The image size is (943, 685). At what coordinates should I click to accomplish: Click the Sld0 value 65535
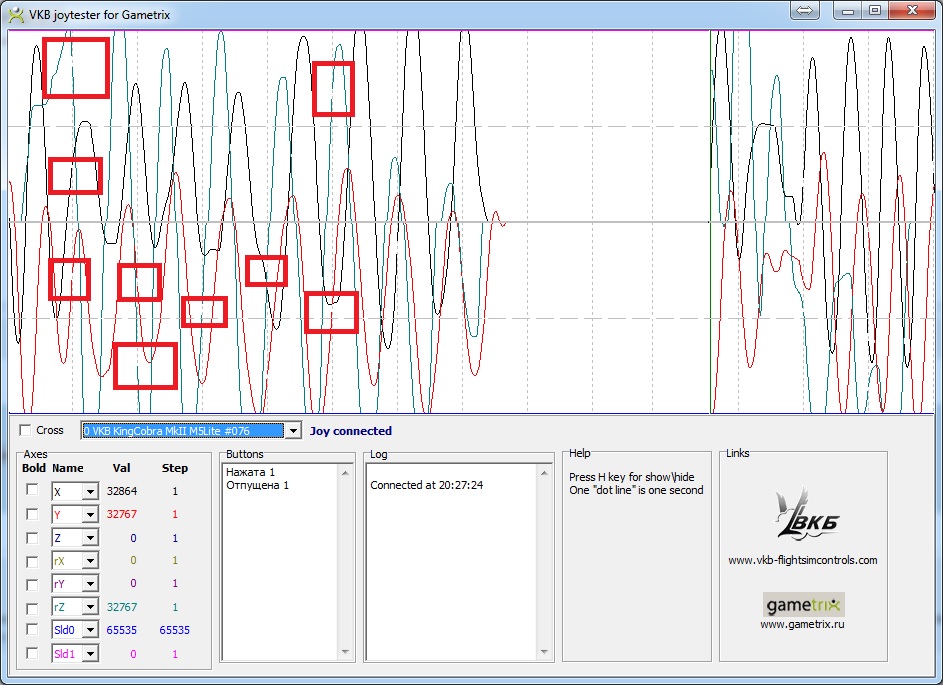[x=121, y=630]
